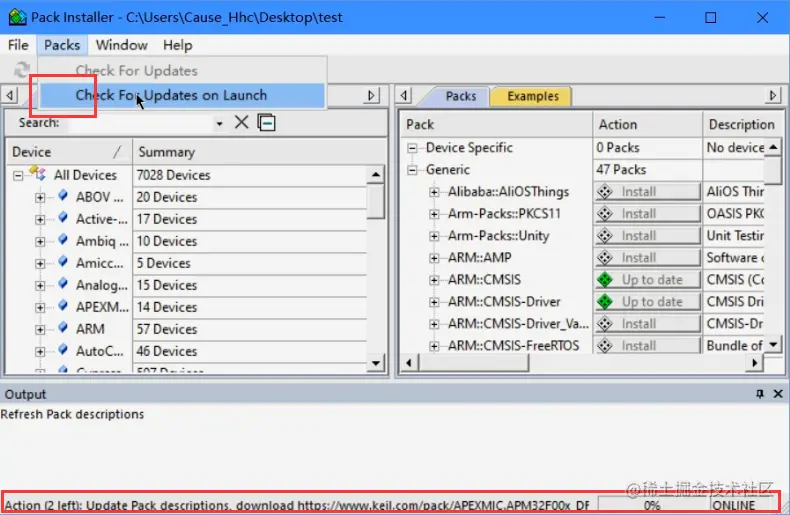Sort by the Device column header
The width and height of the screenshot is (790, 515).
[x=69, y=152]
